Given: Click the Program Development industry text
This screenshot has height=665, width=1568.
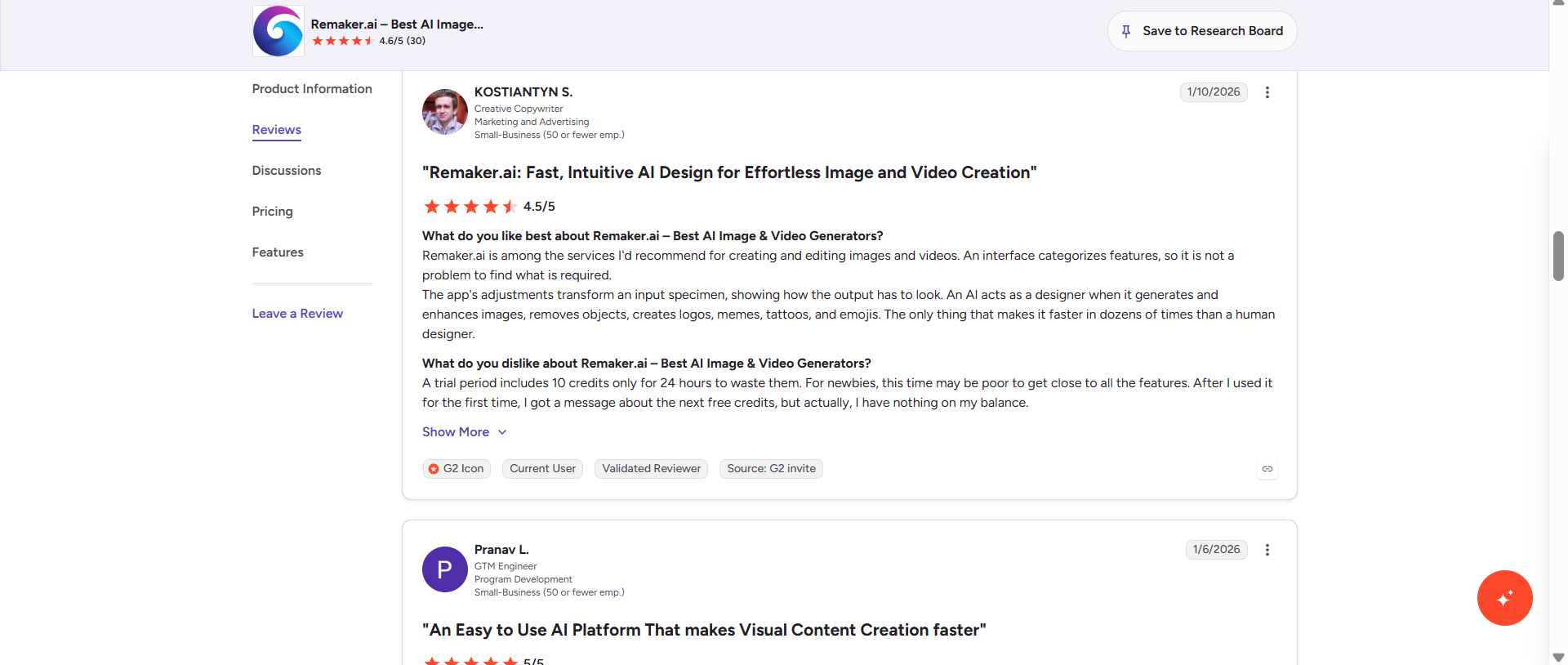Looking at the screenshot, I should (x=523, y=579).
